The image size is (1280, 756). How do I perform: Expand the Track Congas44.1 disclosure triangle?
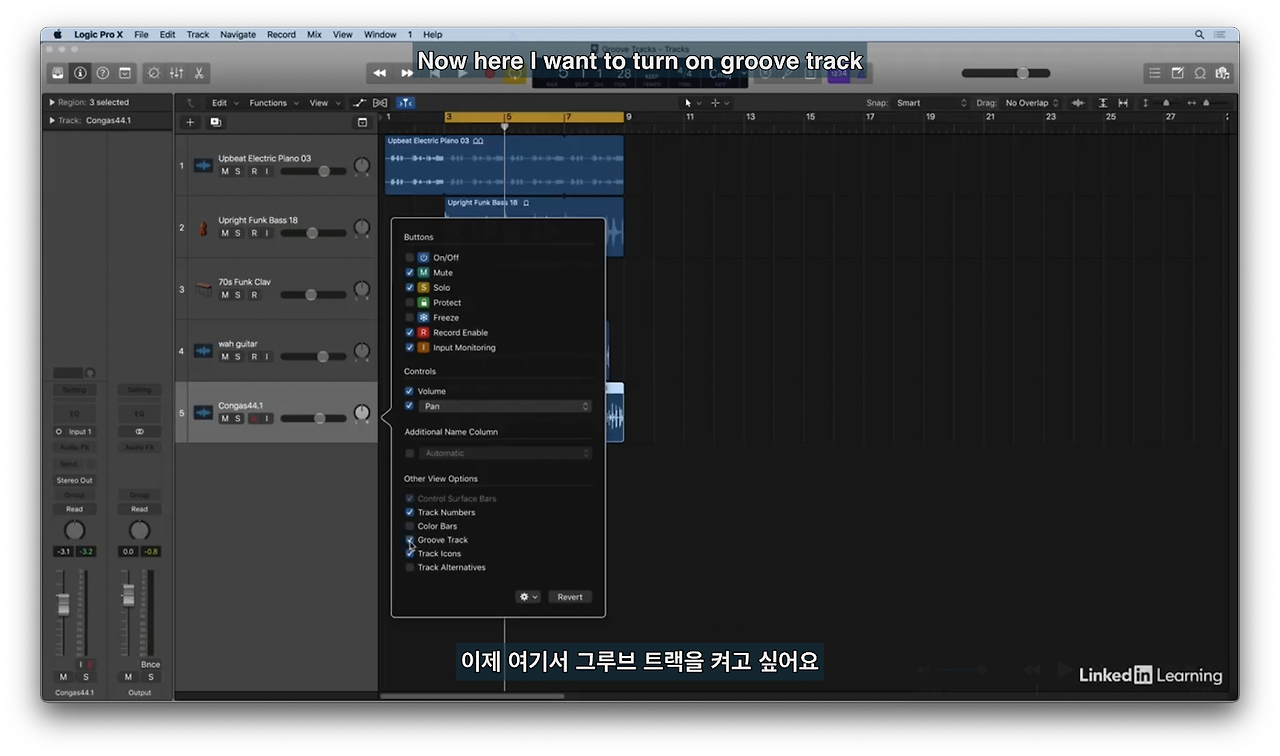coord(52,121)
